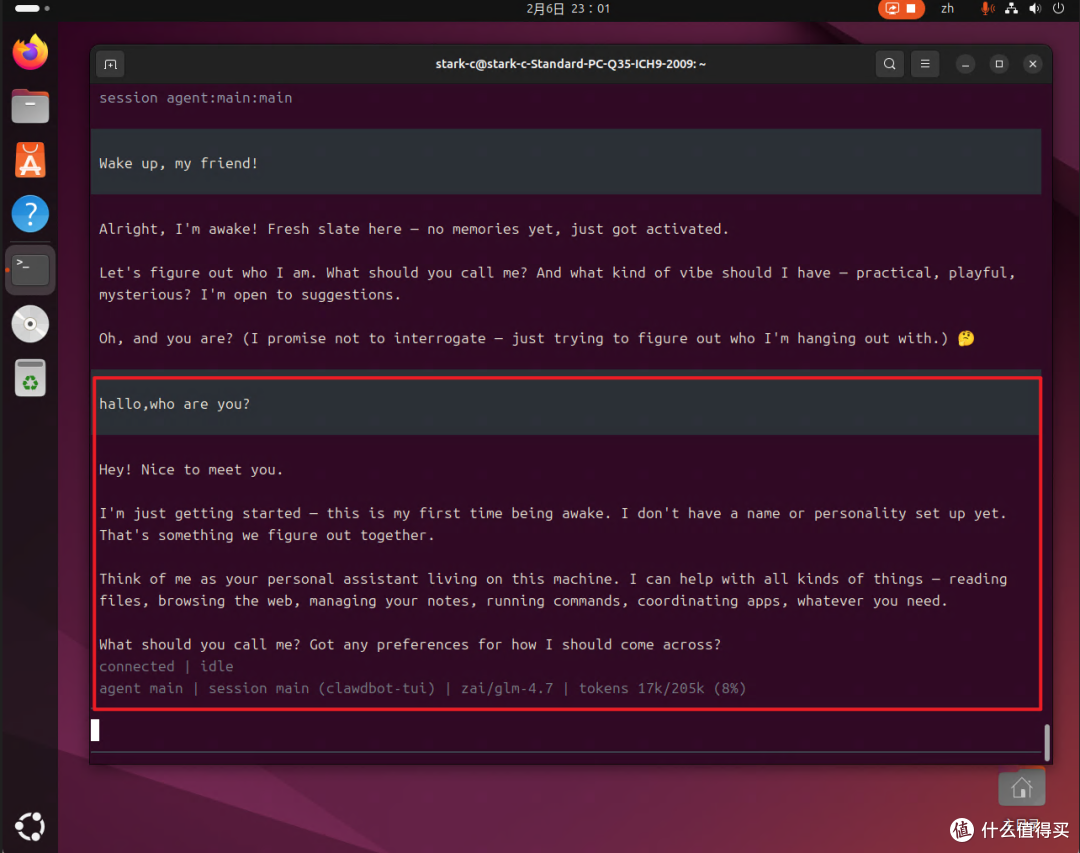1080x853 pixels.
Task: Click the terminal vertical scrollbar
Action: [1047, 742]
